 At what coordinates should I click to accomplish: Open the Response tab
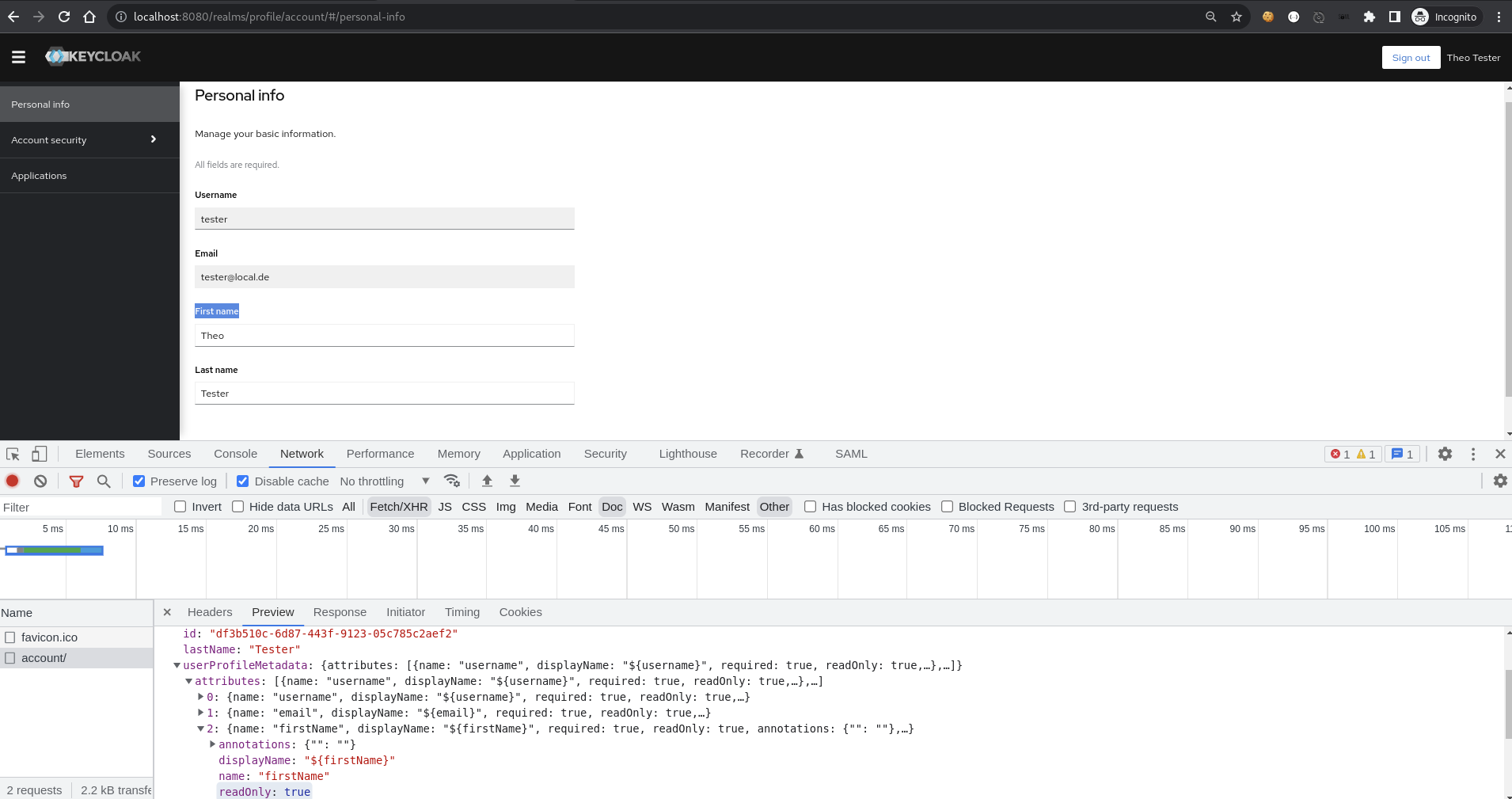(339, 611)
